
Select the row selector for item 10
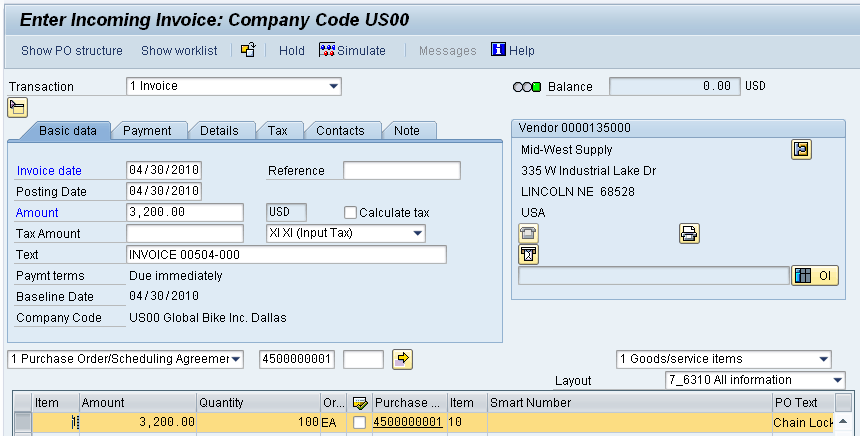(x=22, y=422)
